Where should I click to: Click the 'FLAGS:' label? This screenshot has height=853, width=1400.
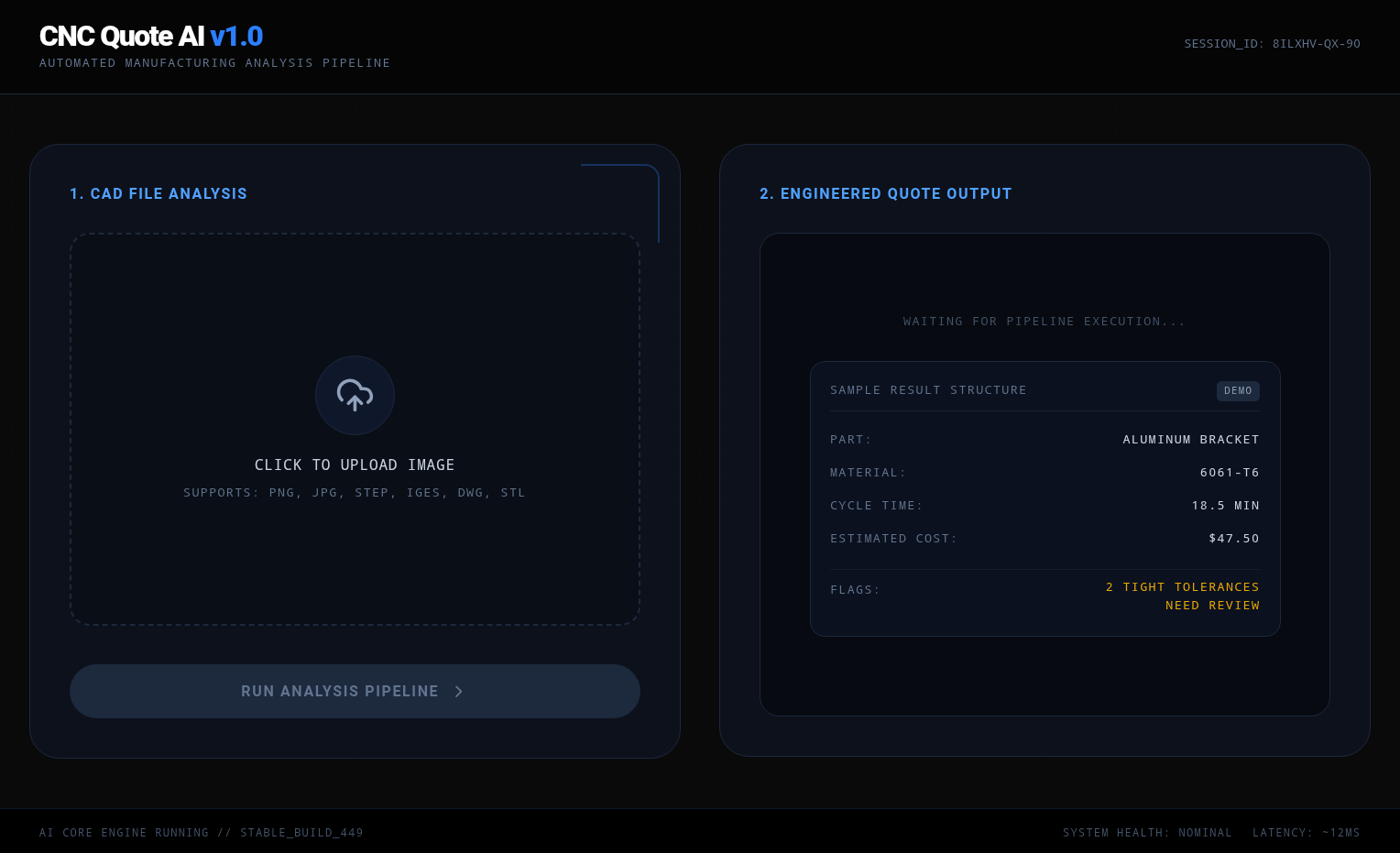coord(855,590)
